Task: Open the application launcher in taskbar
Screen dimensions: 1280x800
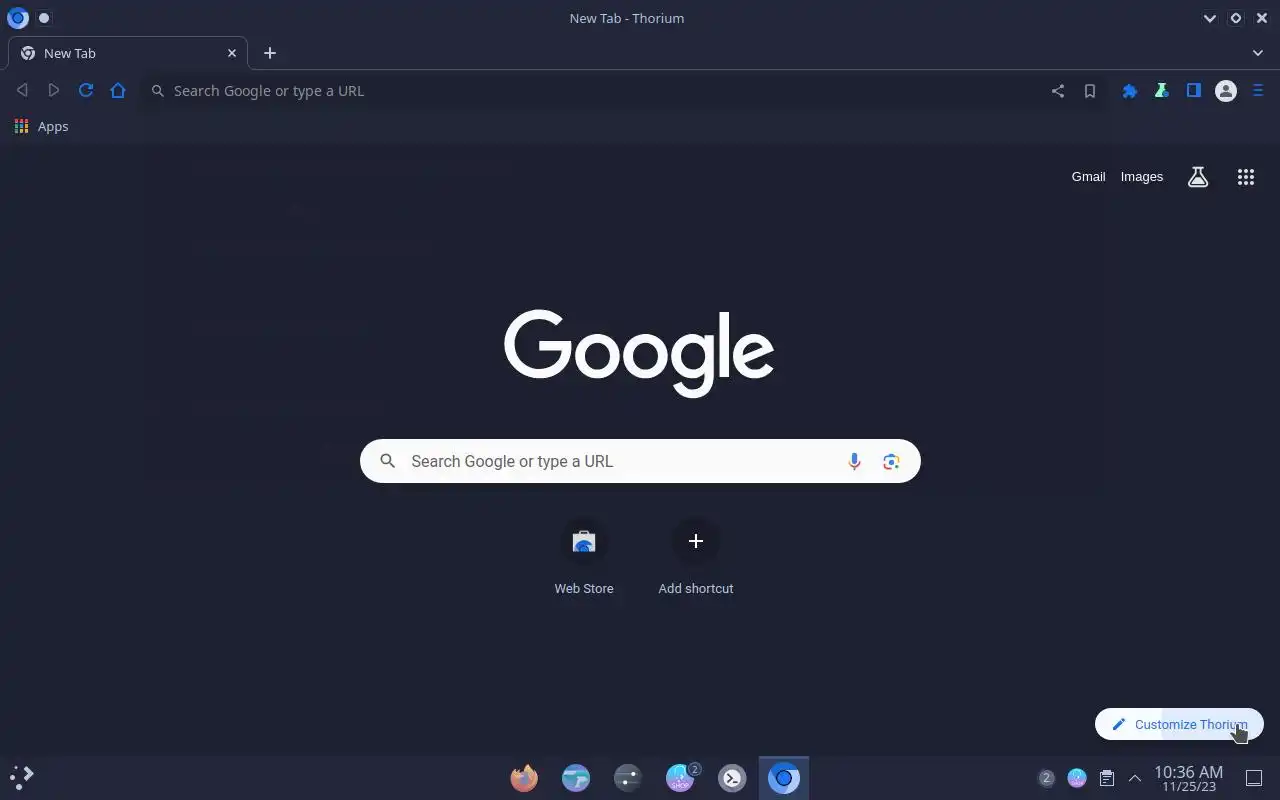Action: (22, 777)
